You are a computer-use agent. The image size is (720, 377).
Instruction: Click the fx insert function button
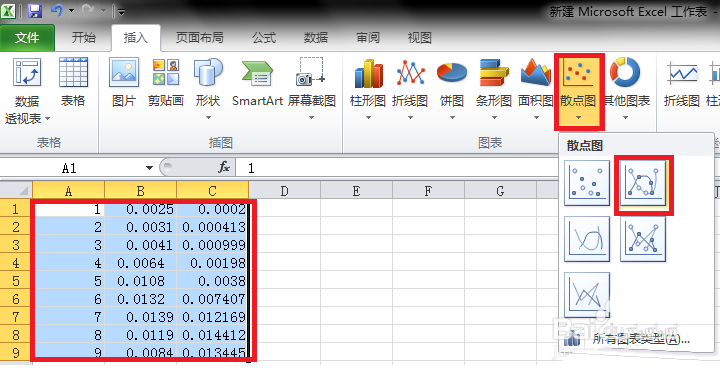224,167
